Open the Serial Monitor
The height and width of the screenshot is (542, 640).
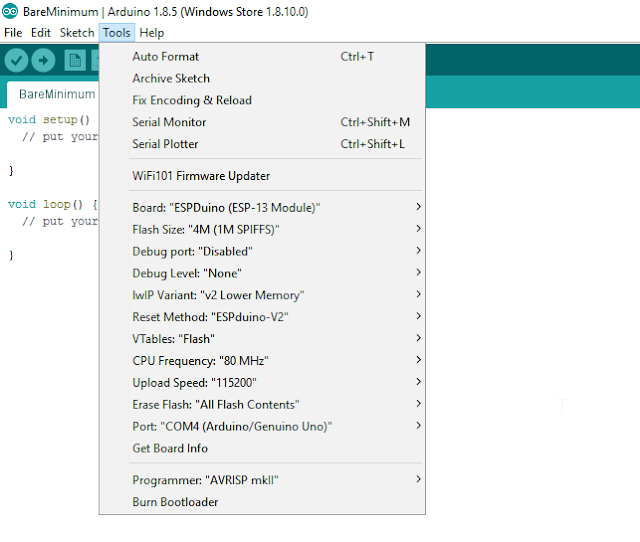[262, 122]
